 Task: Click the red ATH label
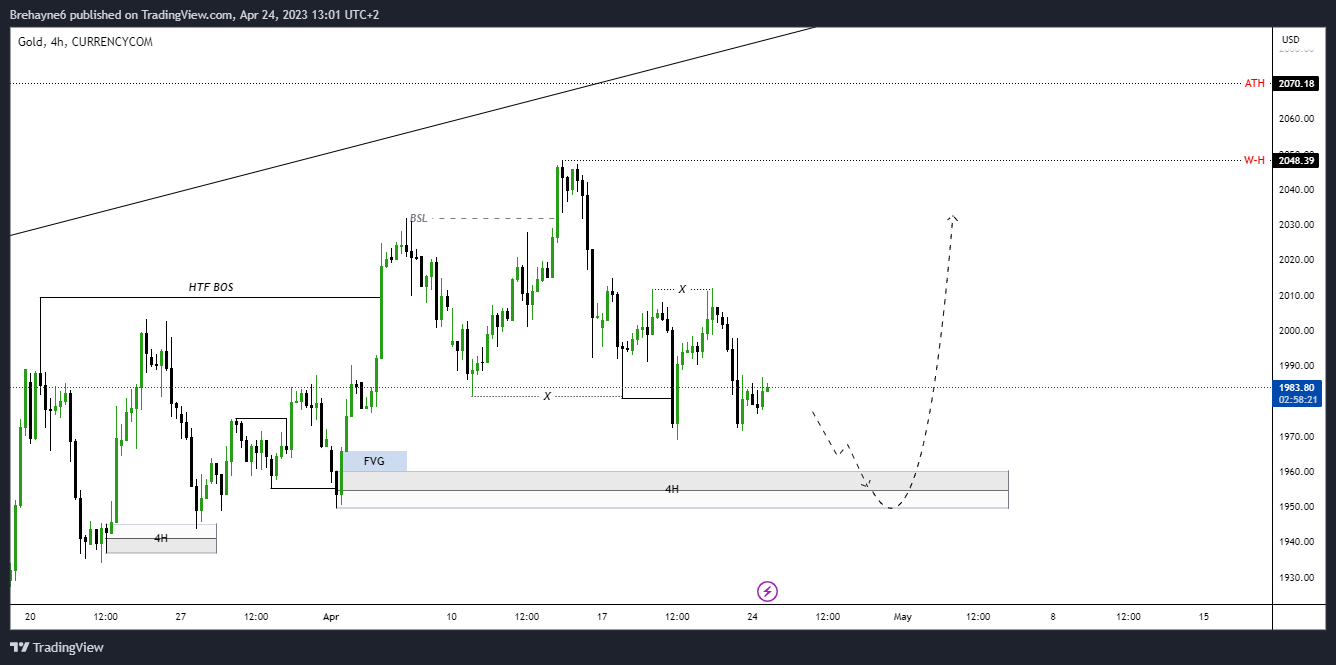[x=1254, y=84]
